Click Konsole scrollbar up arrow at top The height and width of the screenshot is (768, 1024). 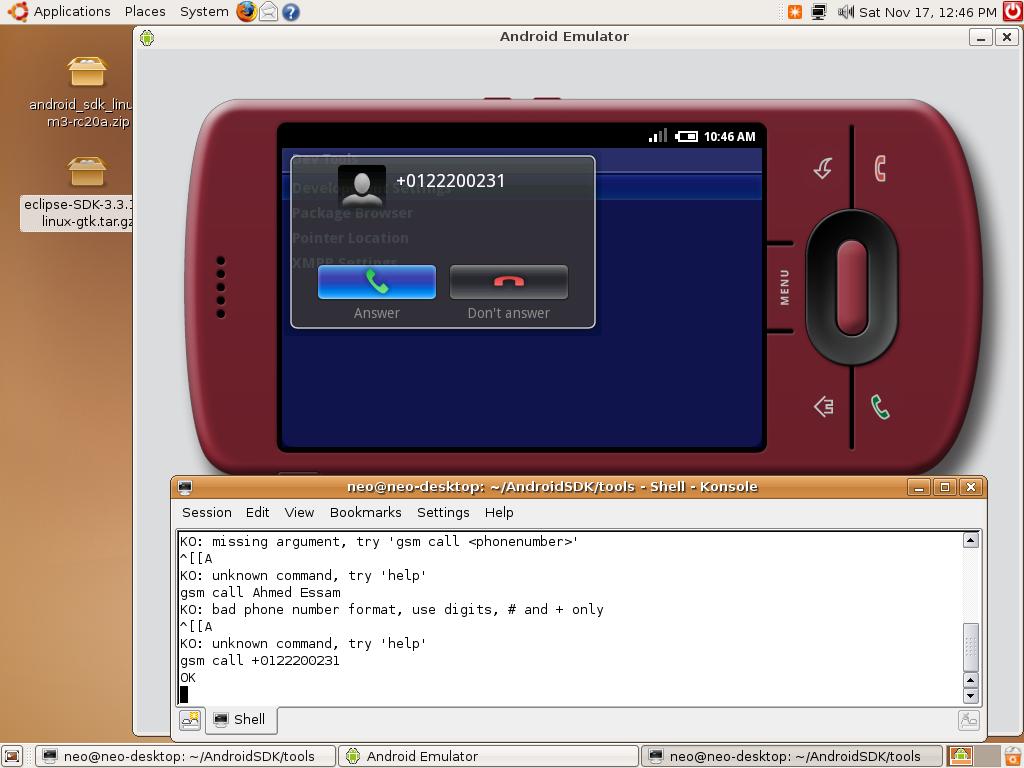pyautogui.click(x=970, y=540)
